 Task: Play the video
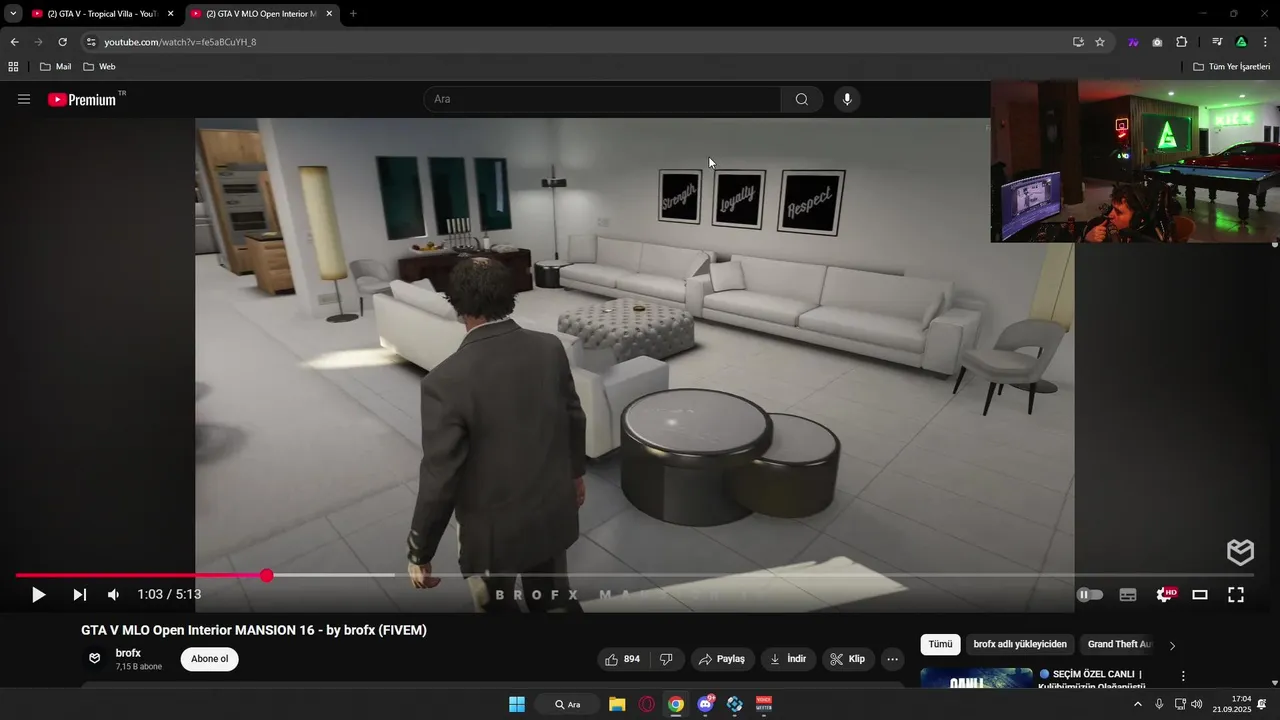tap(38, 595)
